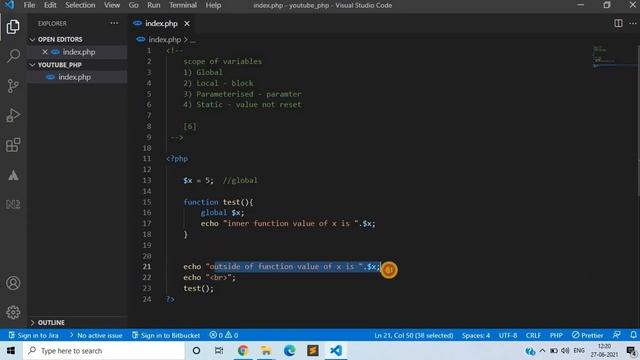Open the volume control in system tray
640x360 pixels.
click(565, 351)
